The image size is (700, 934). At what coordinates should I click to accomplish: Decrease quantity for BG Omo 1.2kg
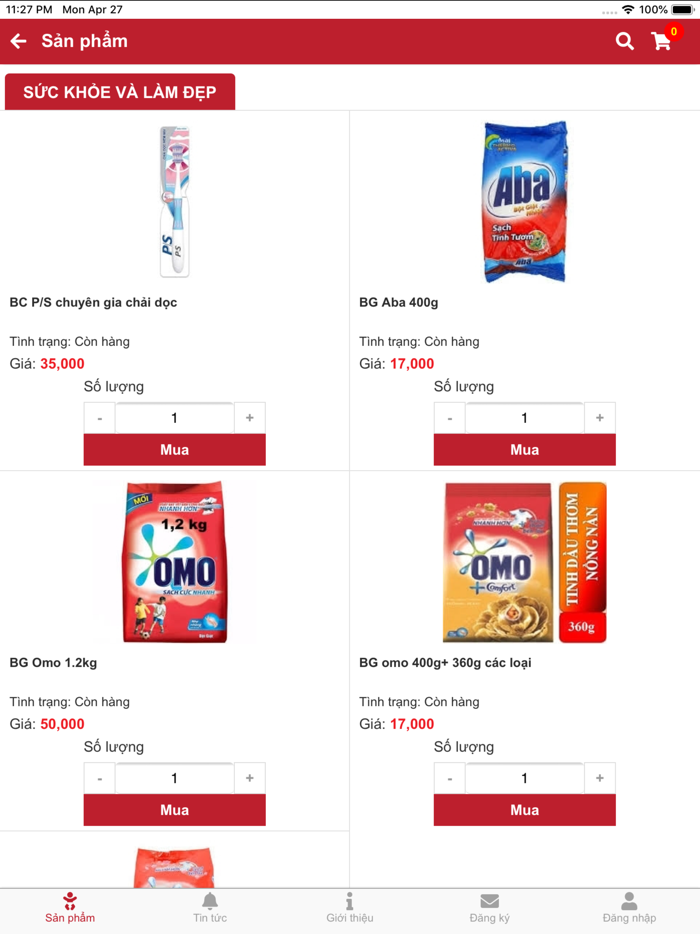tap(99, 777)
